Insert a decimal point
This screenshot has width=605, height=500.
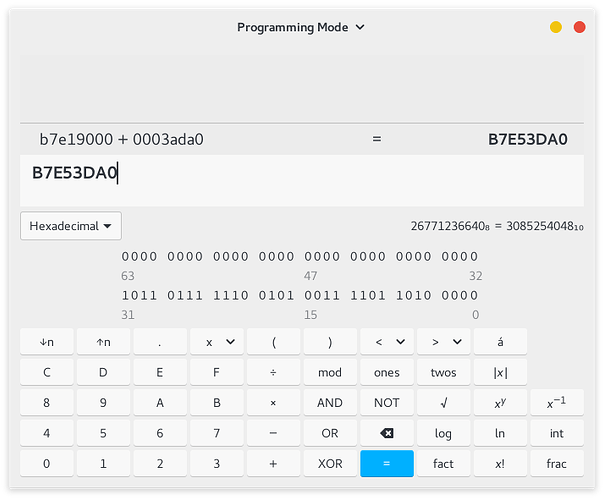[160, 342]
